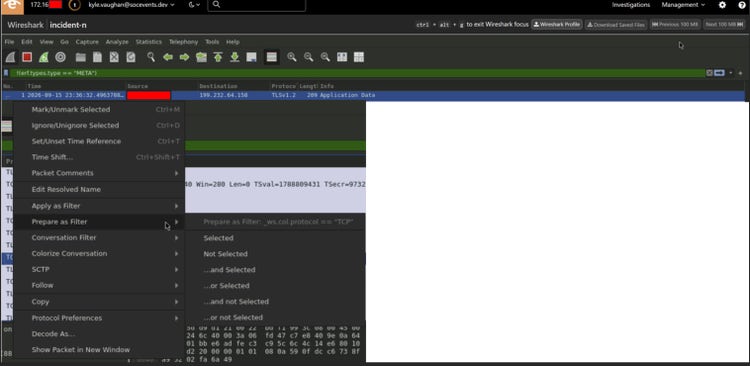Click the go to specified packet icon
Screen dimensions: 750x366
(201, 57)
